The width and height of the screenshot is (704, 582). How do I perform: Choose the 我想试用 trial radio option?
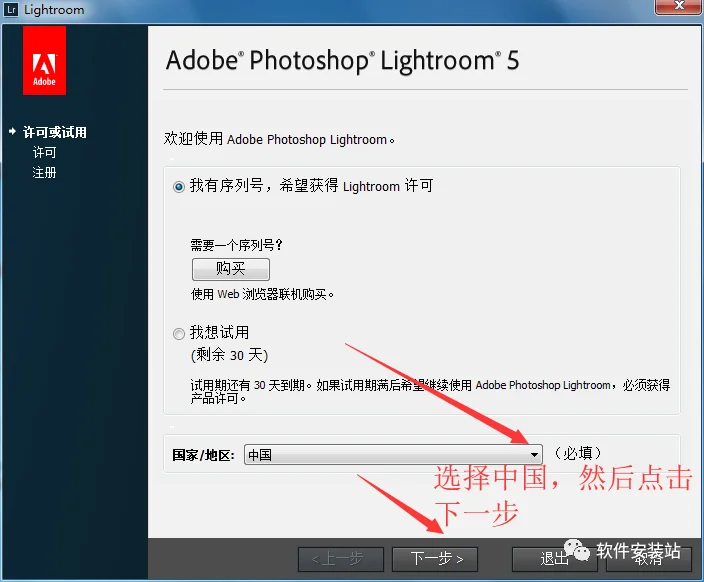179,334
